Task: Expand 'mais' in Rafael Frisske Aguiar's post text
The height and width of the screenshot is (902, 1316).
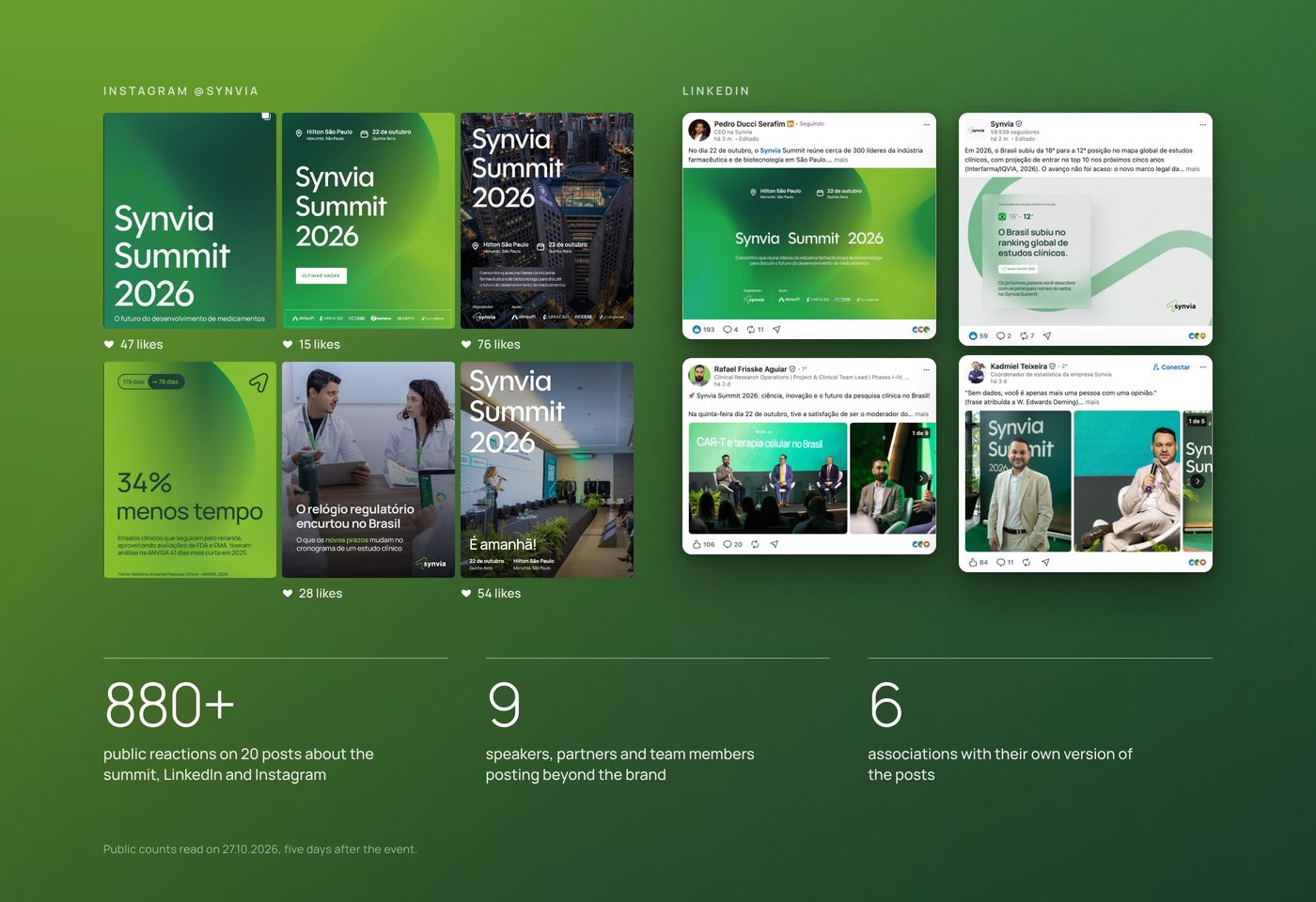Action: pos(921,413)
